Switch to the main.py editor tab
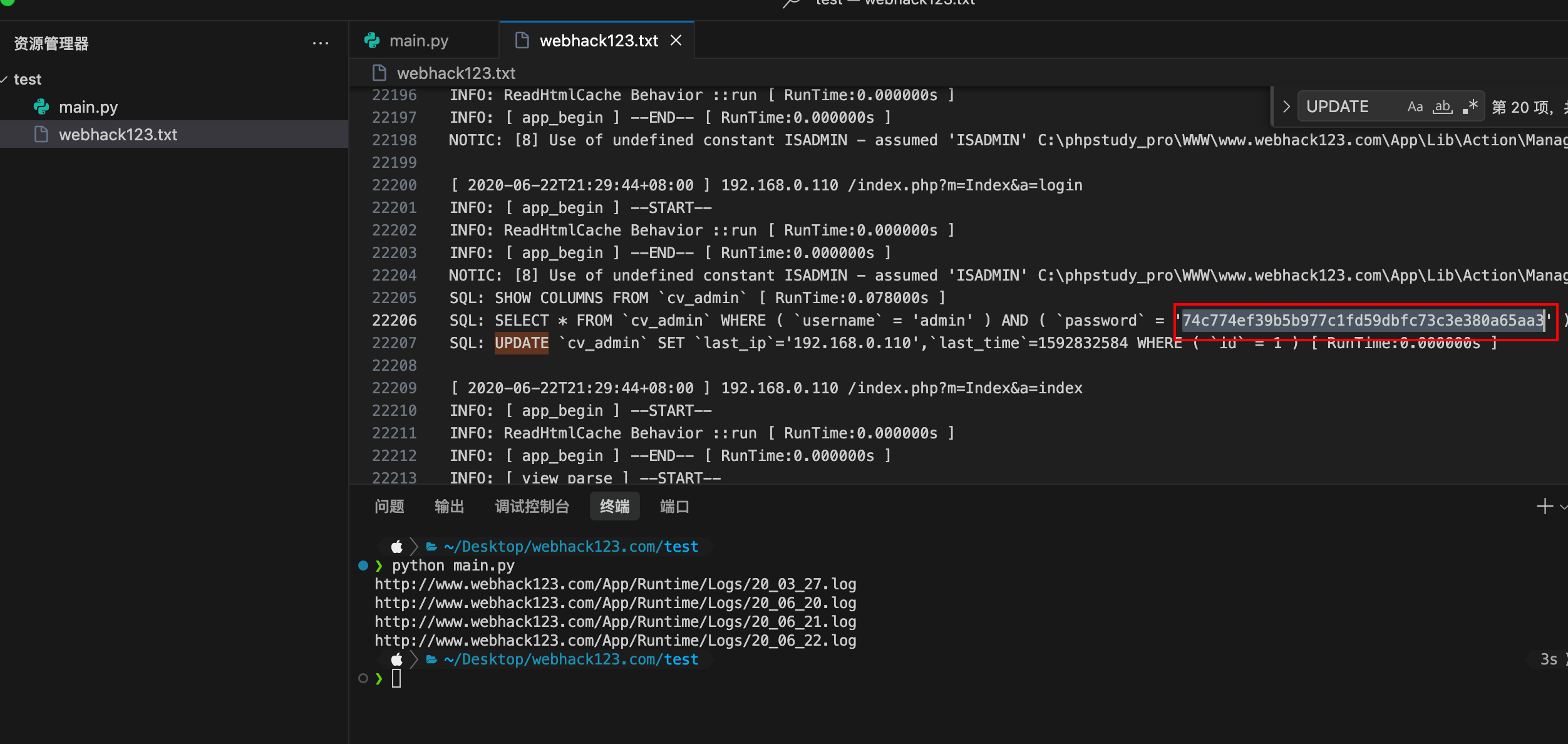This screenshot has height=744, width=1568. click(419, 41)
